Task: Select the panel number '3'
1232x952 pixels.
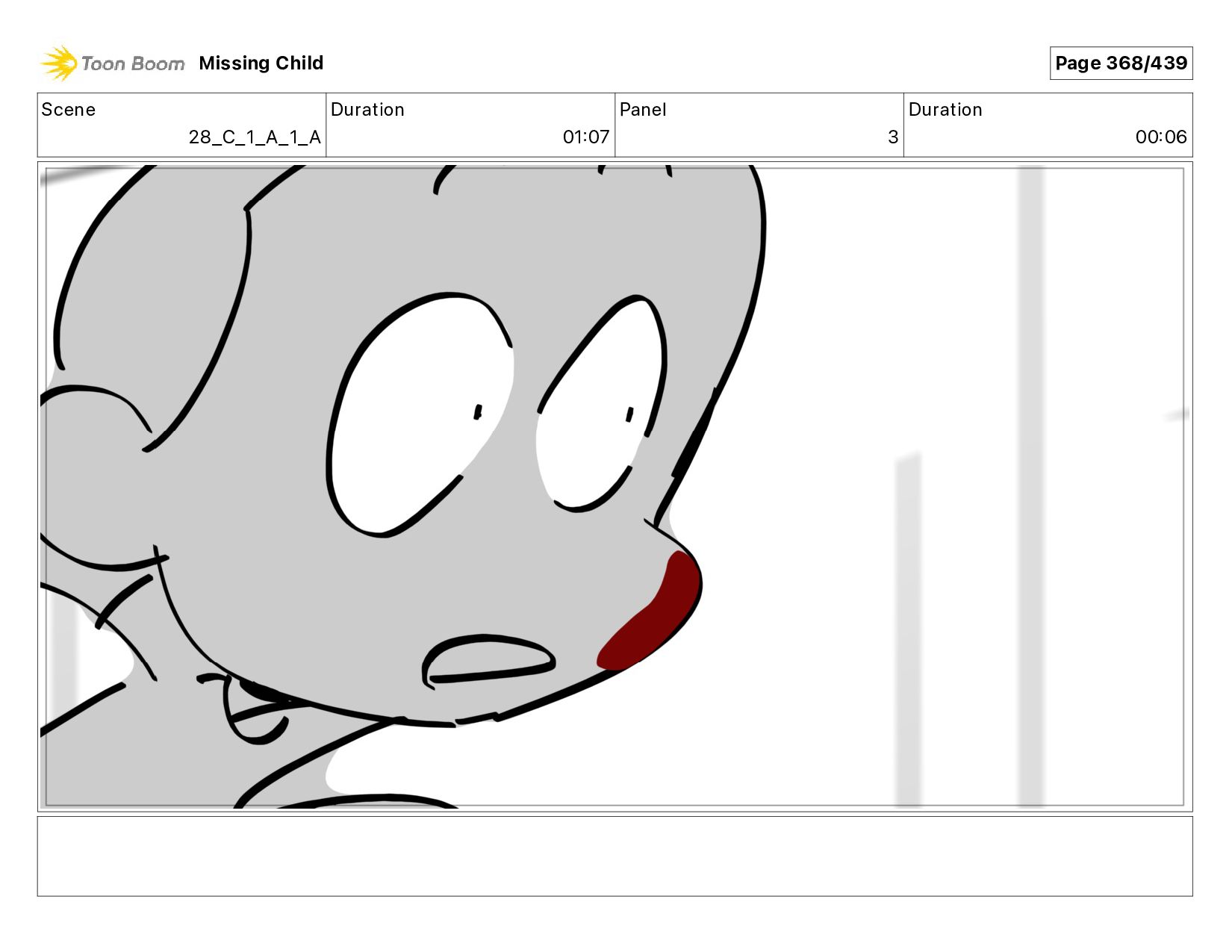Action: (x=893, y=137)
